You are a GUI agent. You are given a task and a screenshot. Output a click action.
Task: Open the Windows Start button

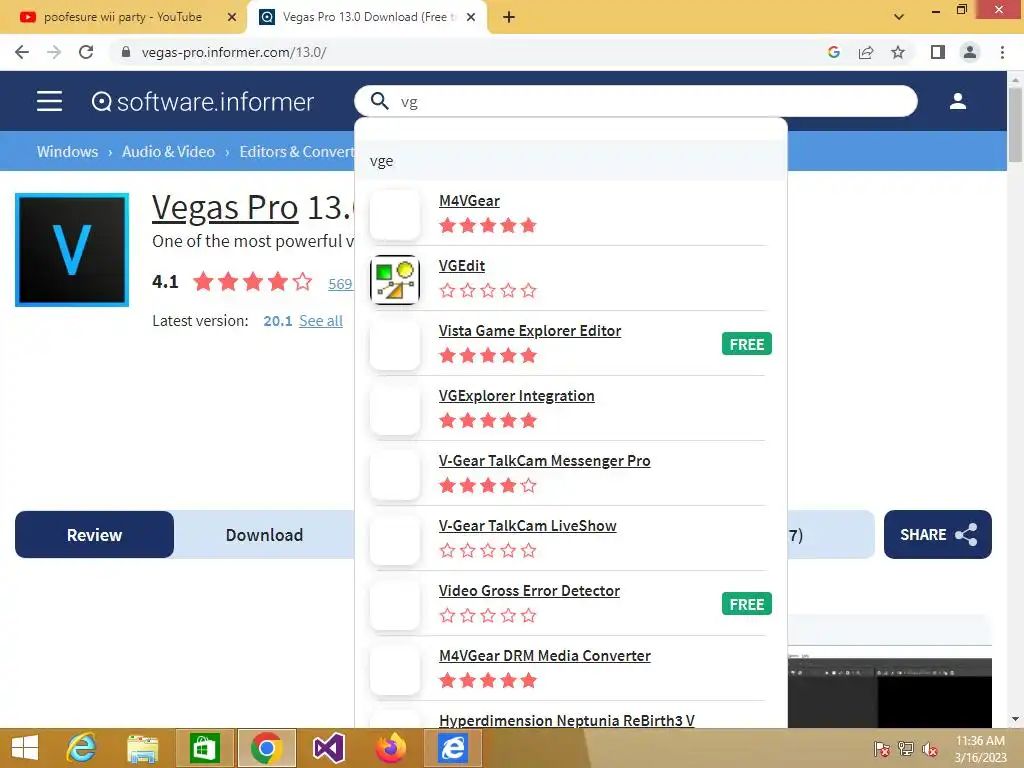pos(25,748)
